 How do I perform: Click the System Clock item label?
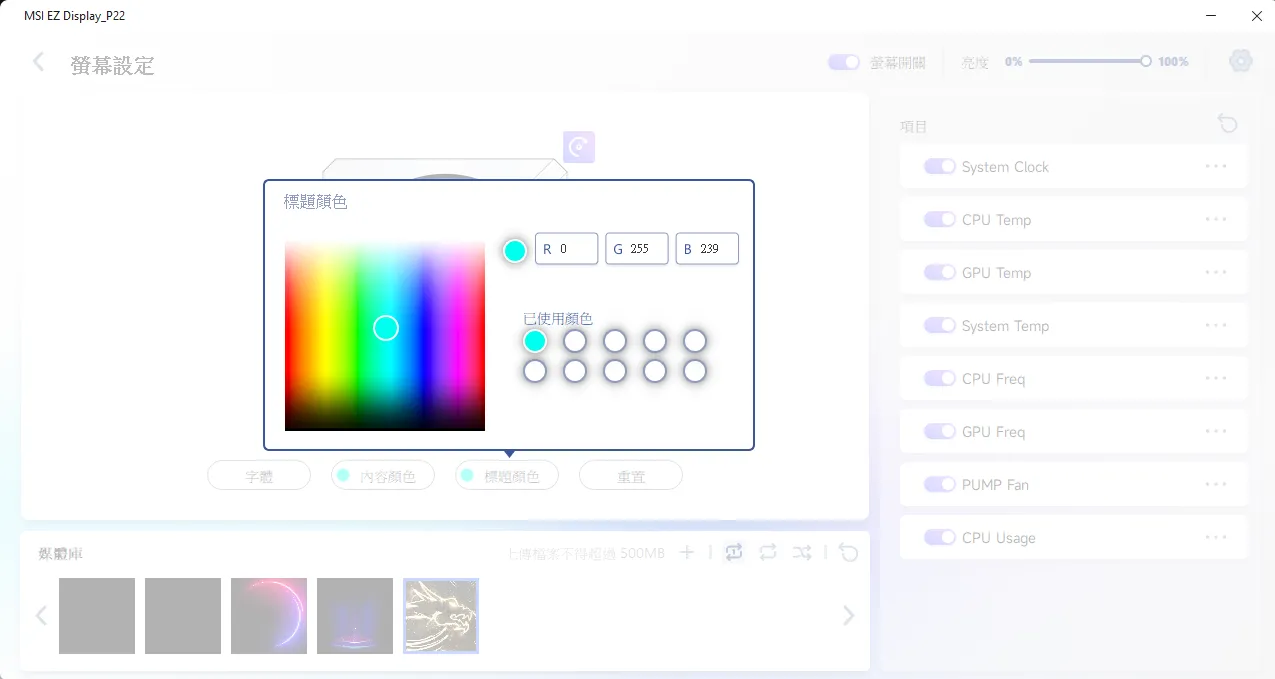click(x=1005, y=167)
